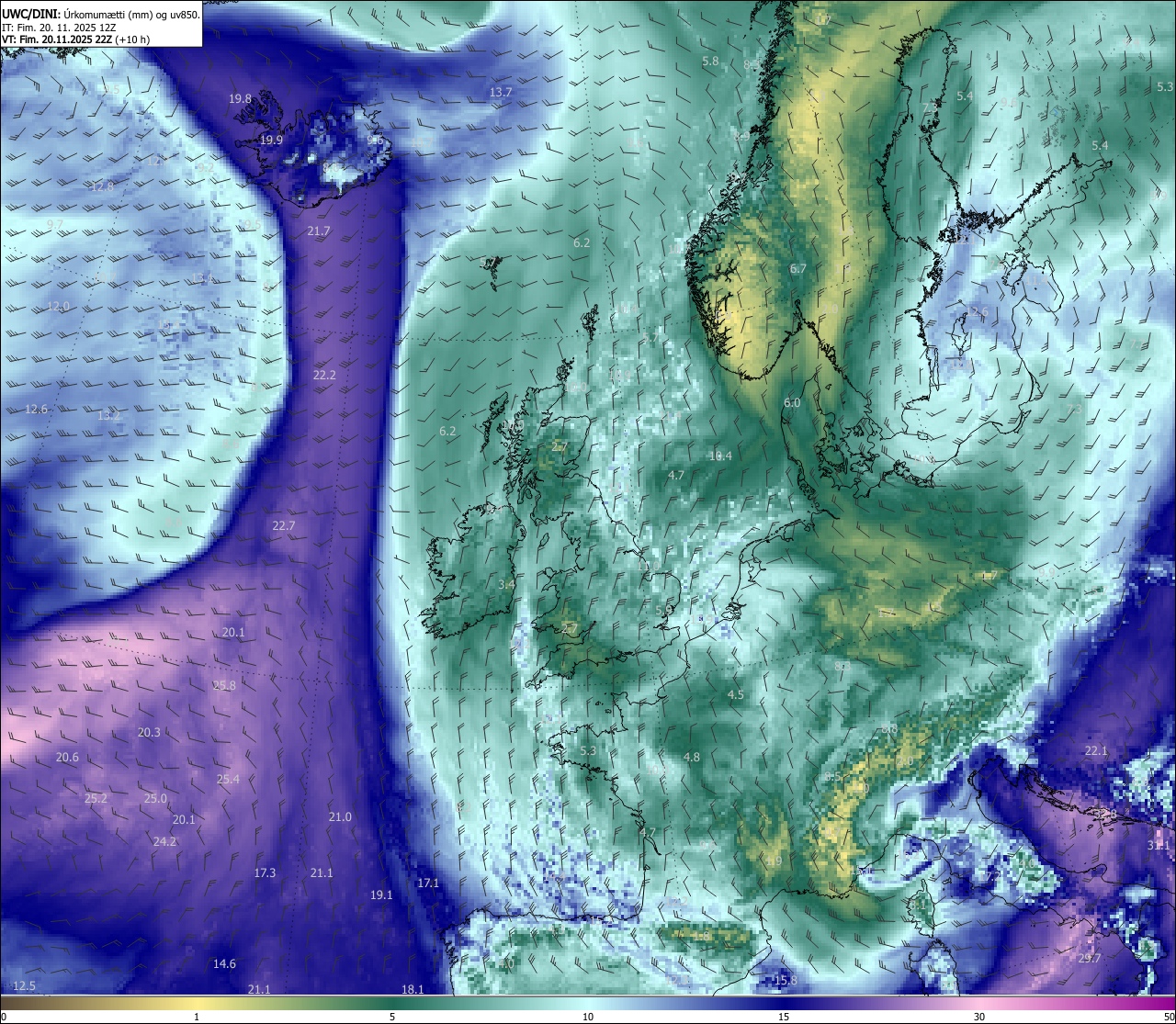Click the 10 tick on the color scale

pos(588,1017)
